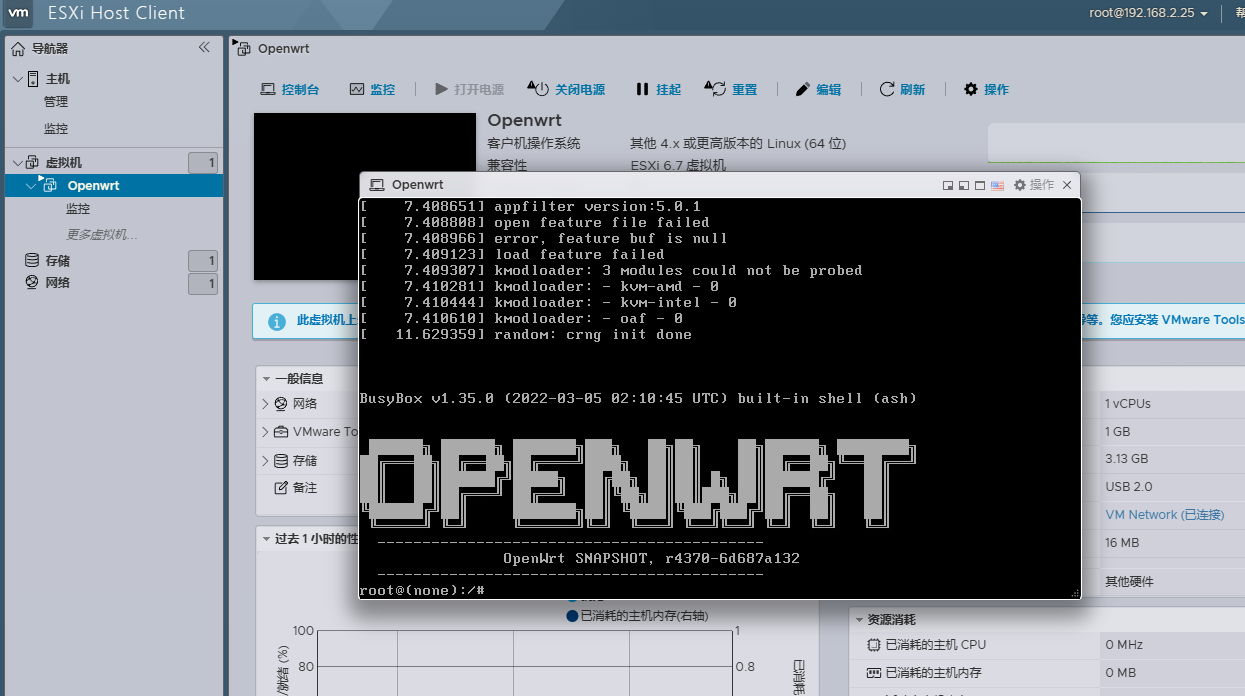This screenshot has height=696, width=1245.
Task: Open console window's gear 操作 menu
Action: pyautogui.click(x=1033, y=185)
